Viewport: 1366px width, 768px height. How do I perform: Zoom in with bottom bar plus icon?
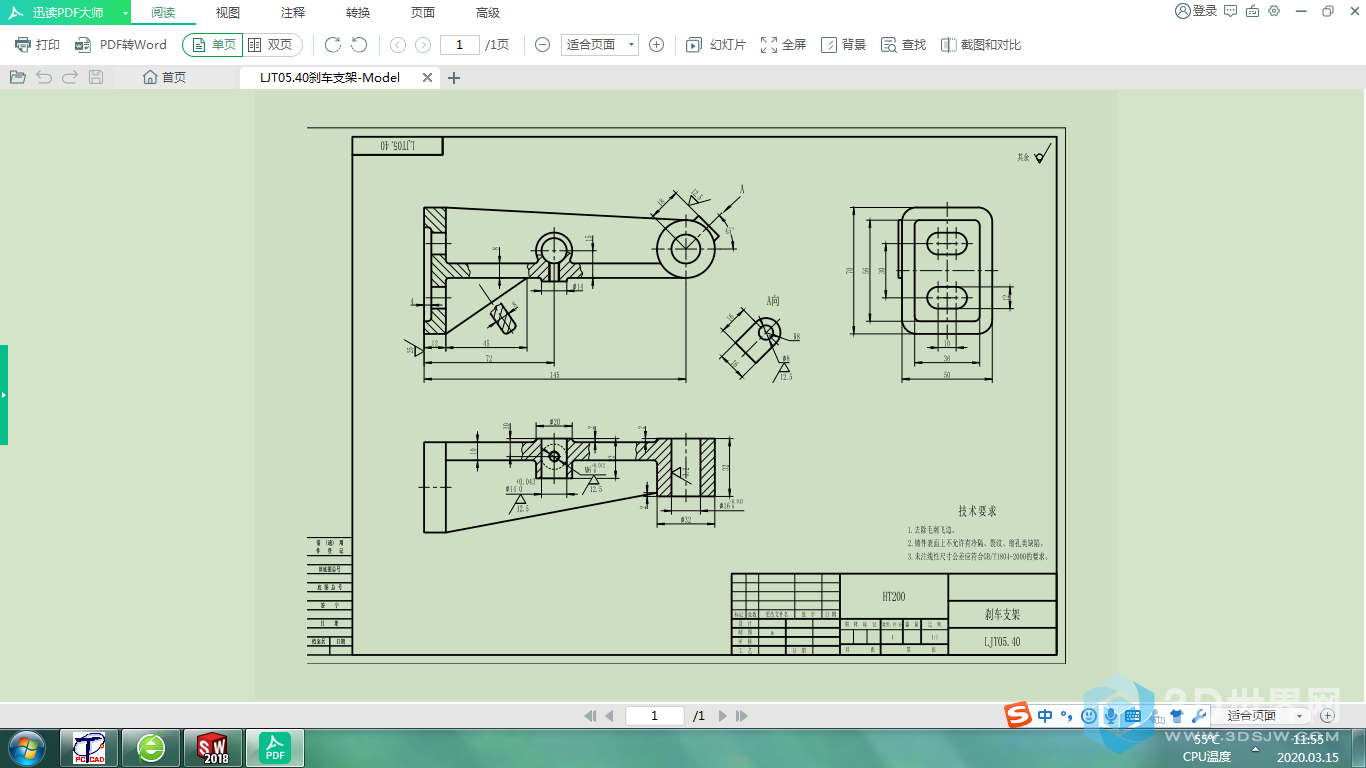pyautogui.click(x=1327, y=716)
